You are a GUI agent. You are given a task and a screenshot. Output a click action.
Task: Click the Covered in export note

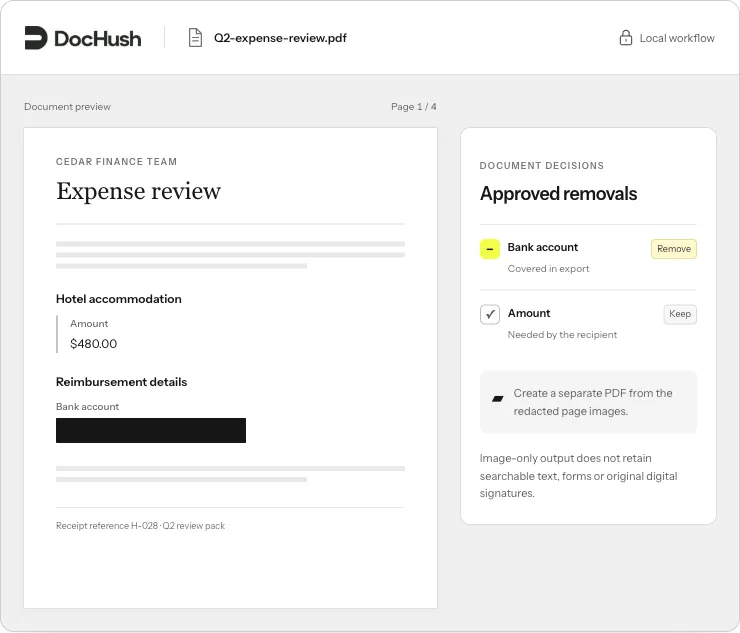pyautogui.click(x=548, y=269)
